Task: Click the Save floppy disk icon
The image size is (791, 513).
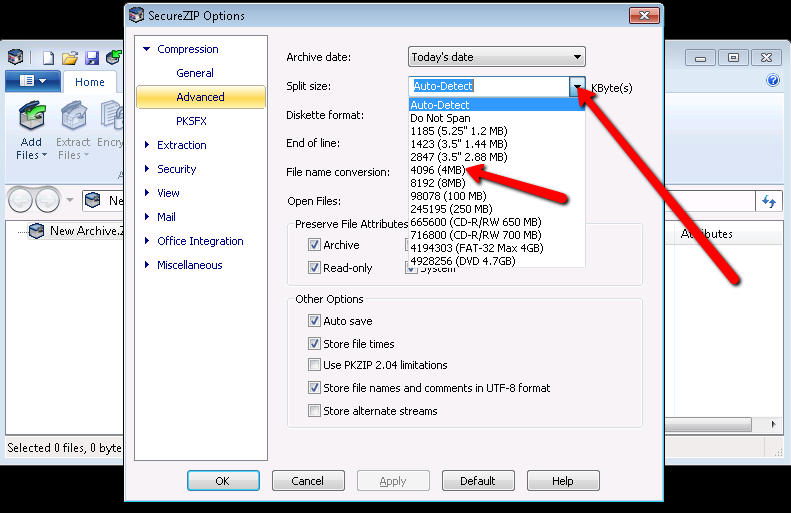Action: tap(92, 58)
